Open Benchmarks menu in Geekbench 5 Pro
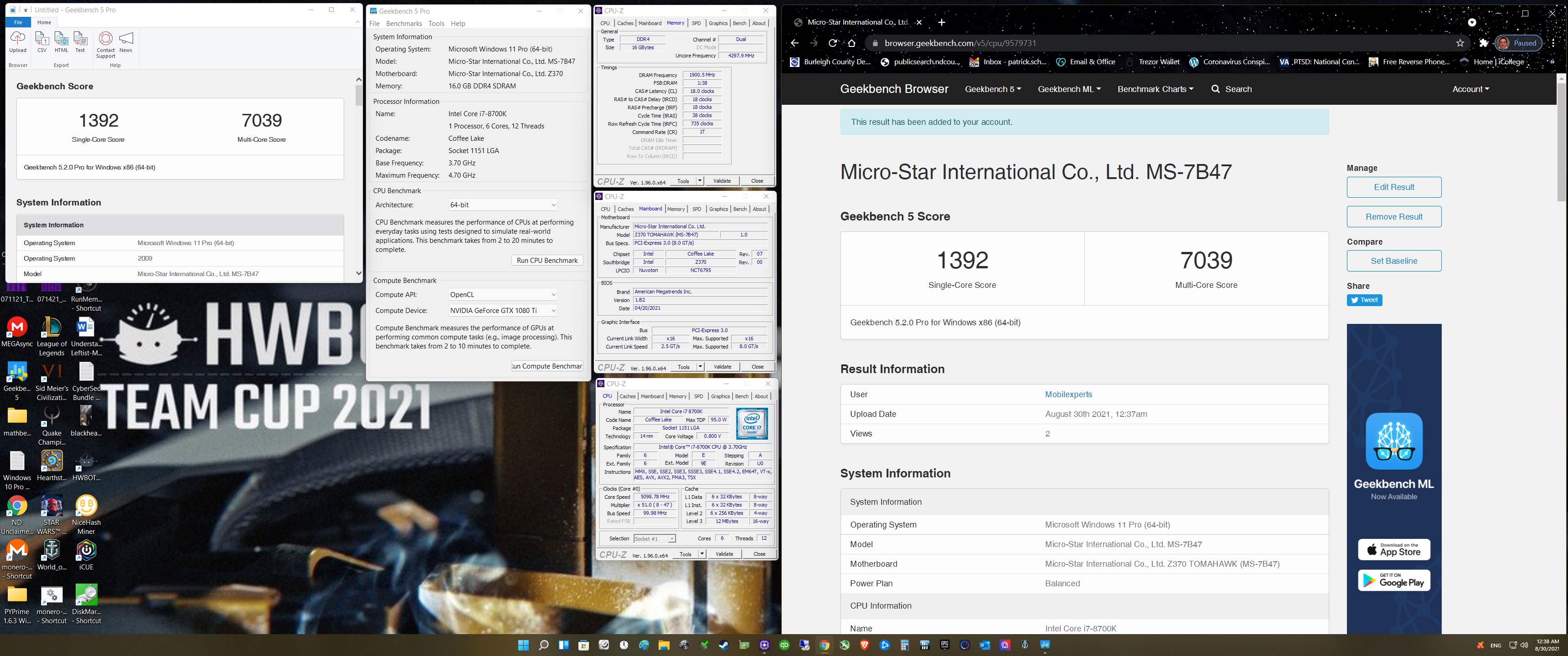 [403, 24]
